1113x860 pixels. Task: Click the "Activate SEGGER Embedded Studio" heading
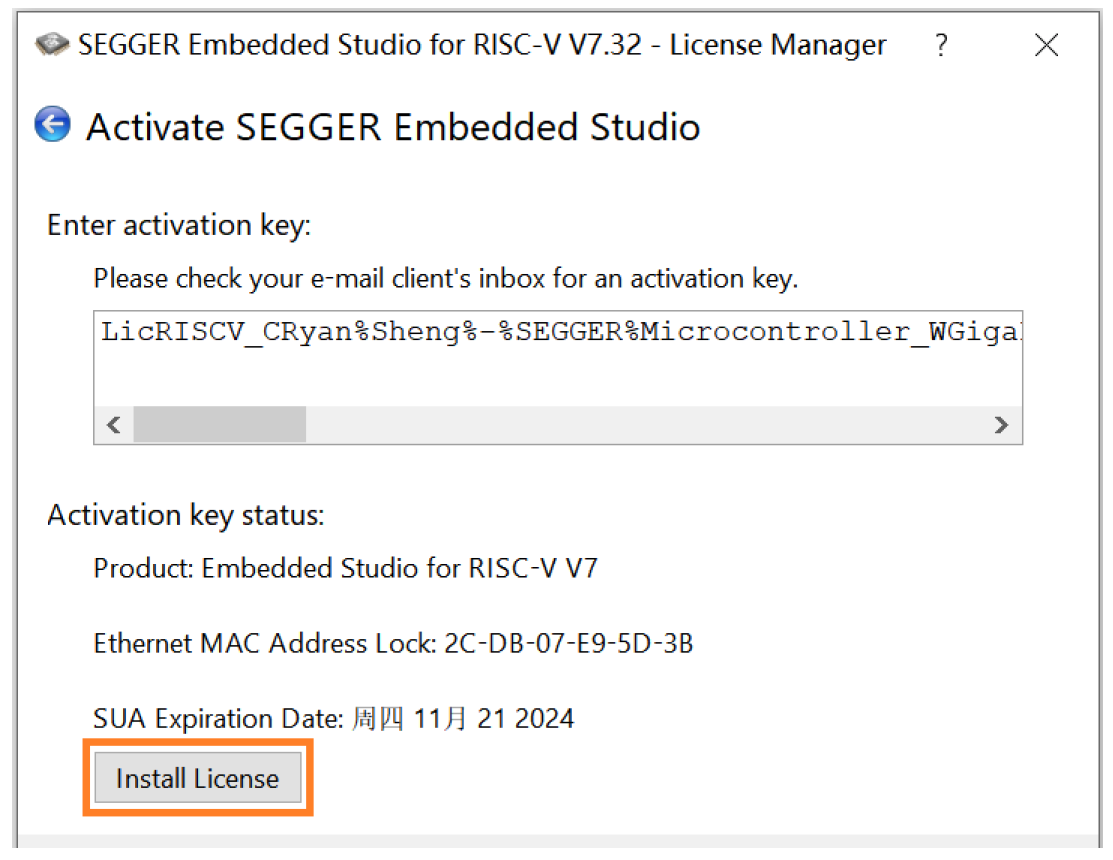coord(393,127)
